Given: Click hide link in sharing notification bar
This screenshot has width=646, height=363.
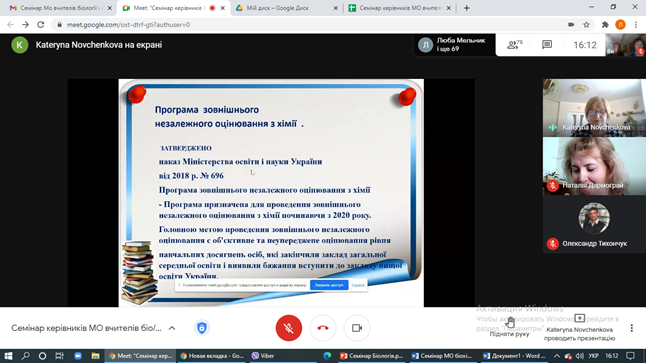Looking at the screenshot, I should coord(358,285).
